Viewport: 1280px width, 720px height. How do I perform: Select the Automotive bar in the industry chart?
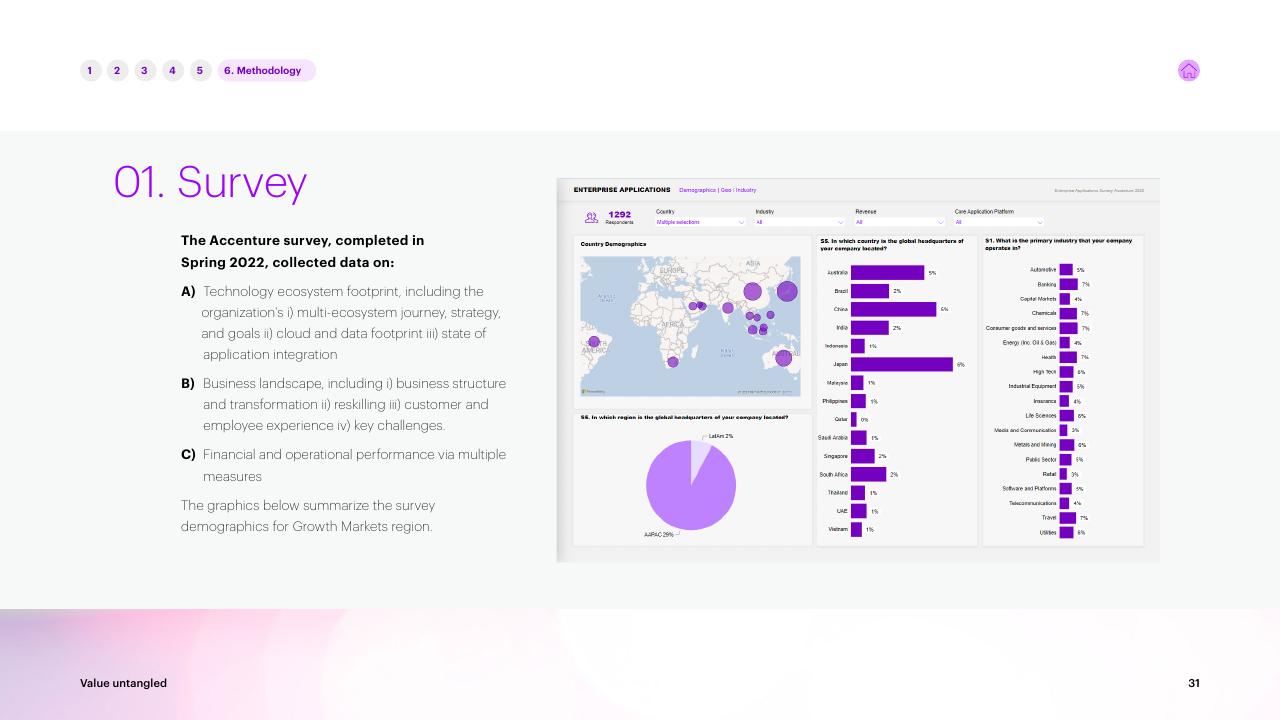[1066, 270]
